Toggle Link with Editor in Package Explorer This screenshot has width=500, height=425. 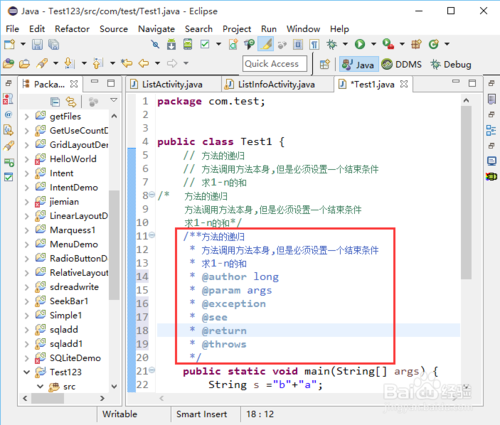pyautogui.click(x=71, y=101)
